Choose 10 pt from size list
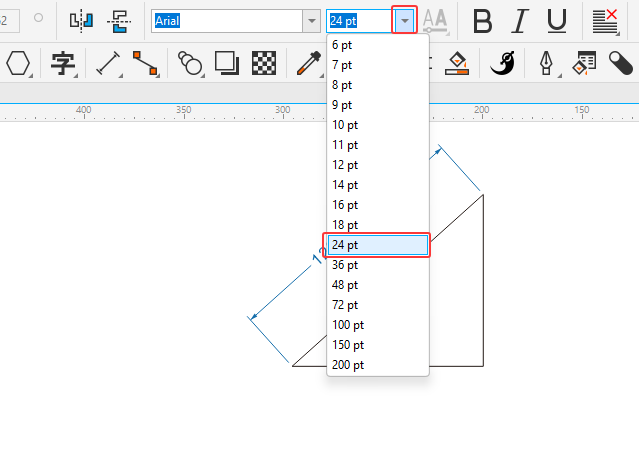Viewport: 639px width, 451px height. click(378, 125)
